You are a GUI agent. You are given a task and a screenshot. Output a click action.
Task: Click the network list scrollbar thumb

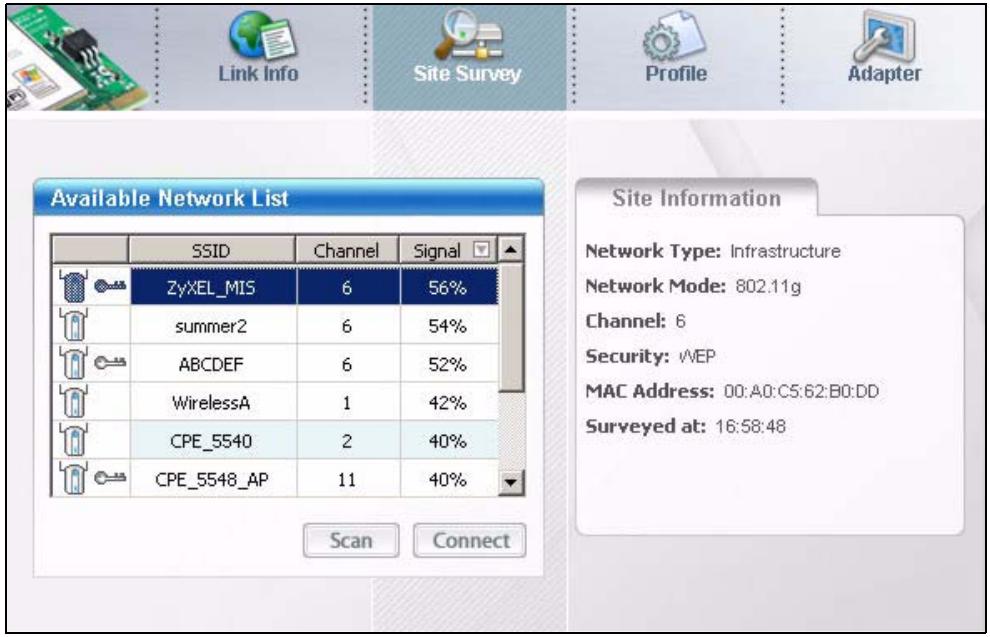[511, 328]
